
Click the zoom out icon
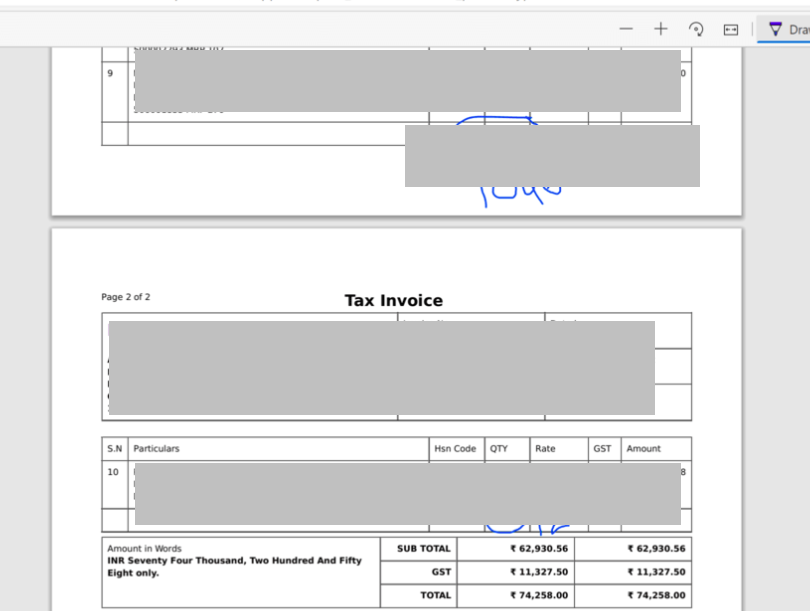pos(626,28)
